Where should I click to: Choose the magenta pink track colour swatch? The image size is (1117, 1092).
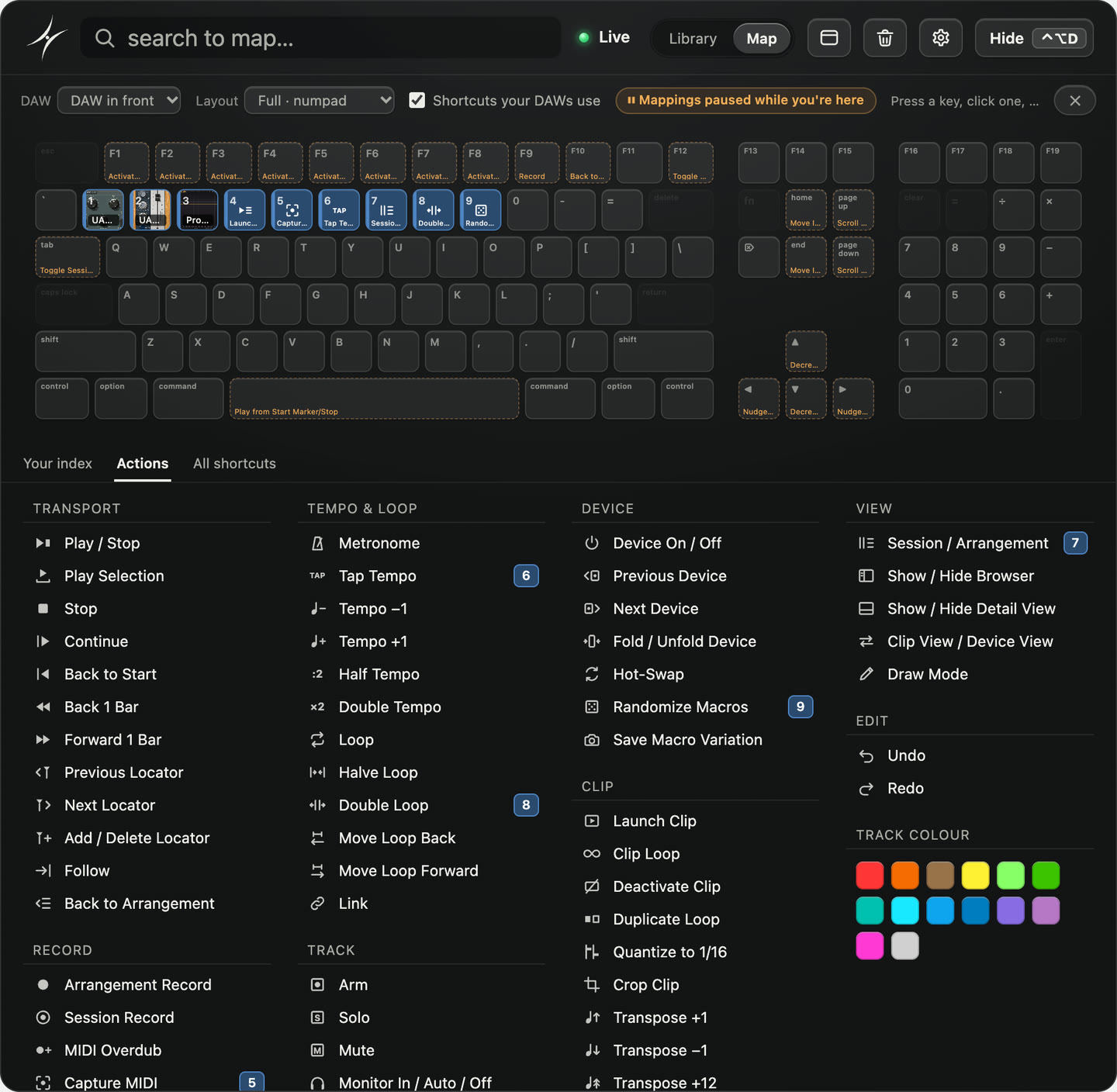coord(870,946)
